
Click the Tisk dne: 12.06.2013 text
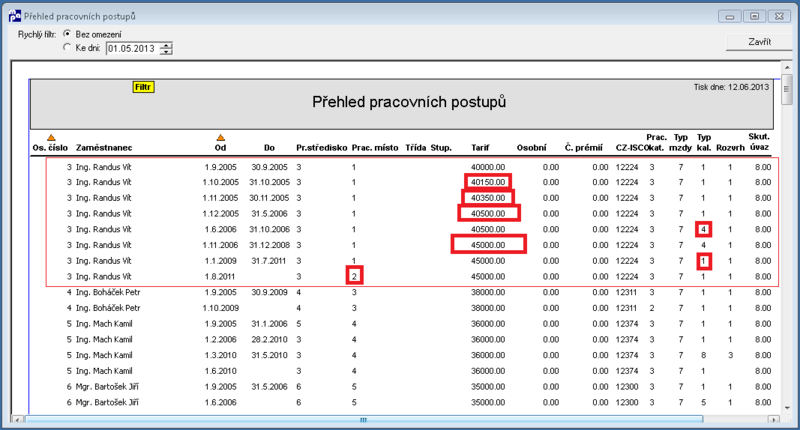(731, 87)
